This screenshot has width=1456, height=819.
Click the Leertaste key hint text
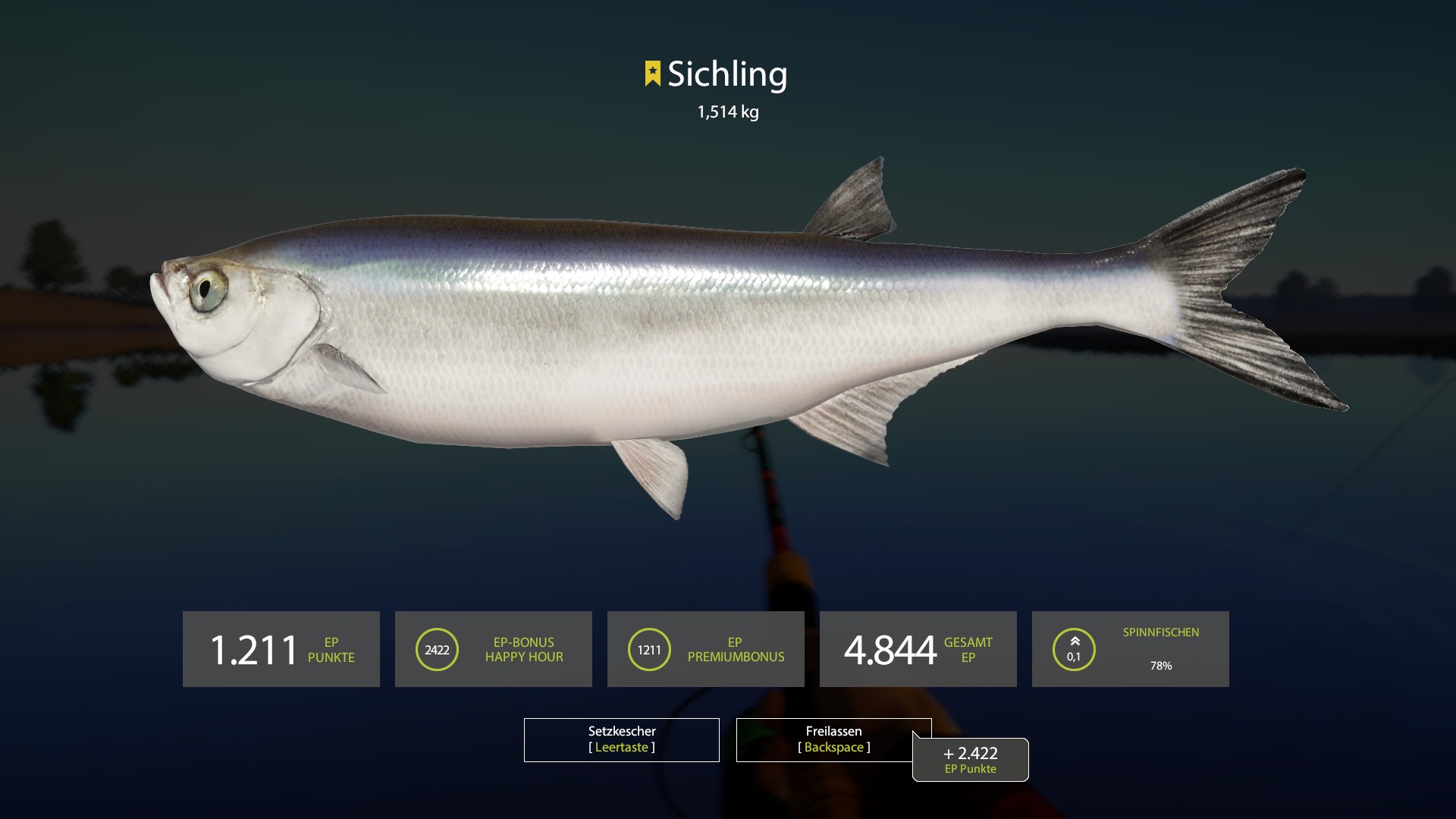click(622, 747)
